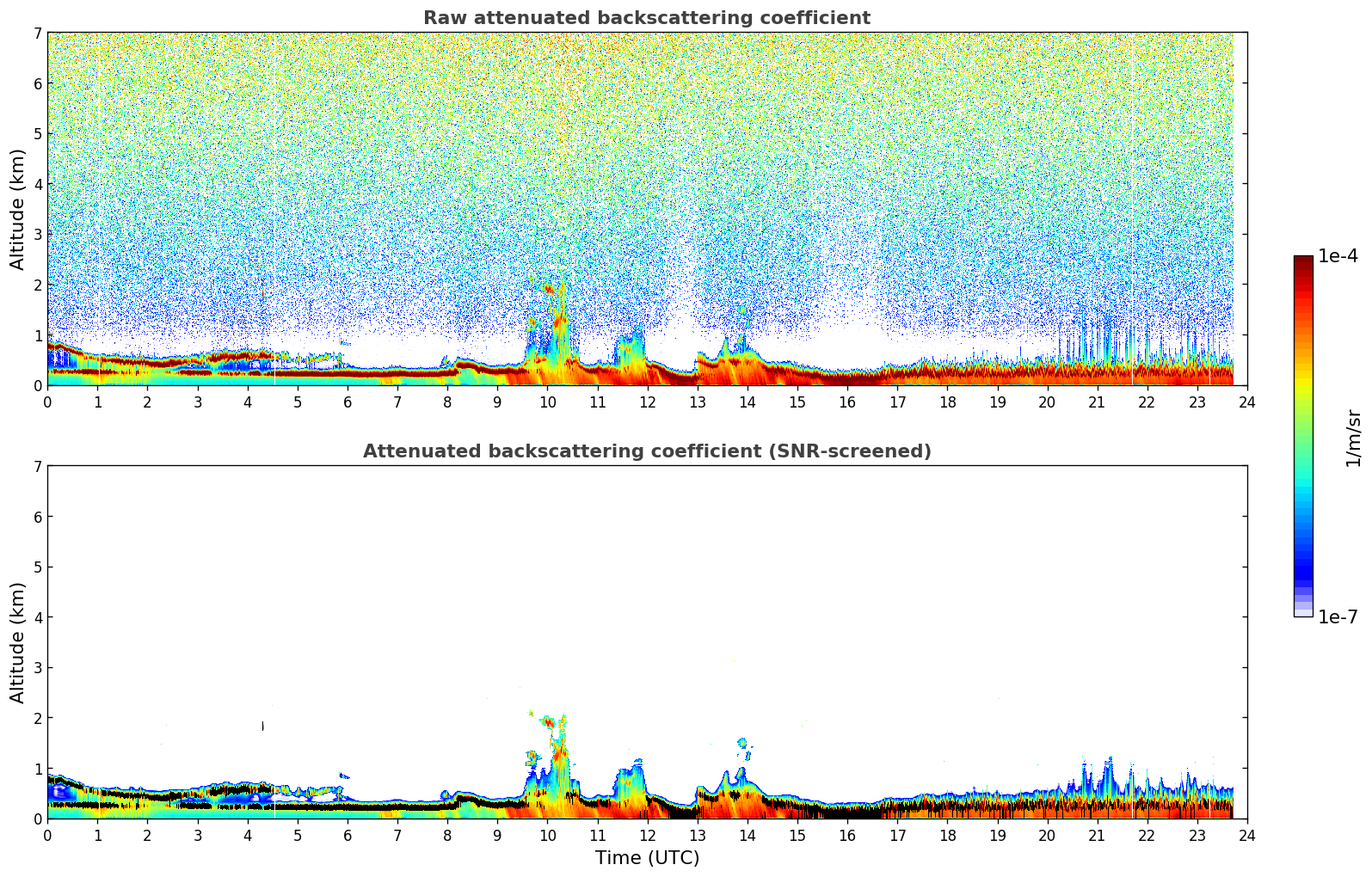Select the 5 km tick label on bottom plot

click(x=37, y=567)
